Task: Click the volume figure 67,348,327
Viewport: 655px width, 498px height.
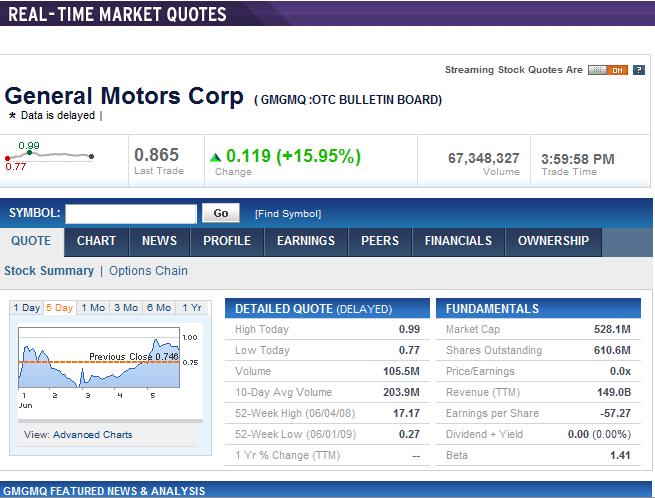Action: (484, 158)
